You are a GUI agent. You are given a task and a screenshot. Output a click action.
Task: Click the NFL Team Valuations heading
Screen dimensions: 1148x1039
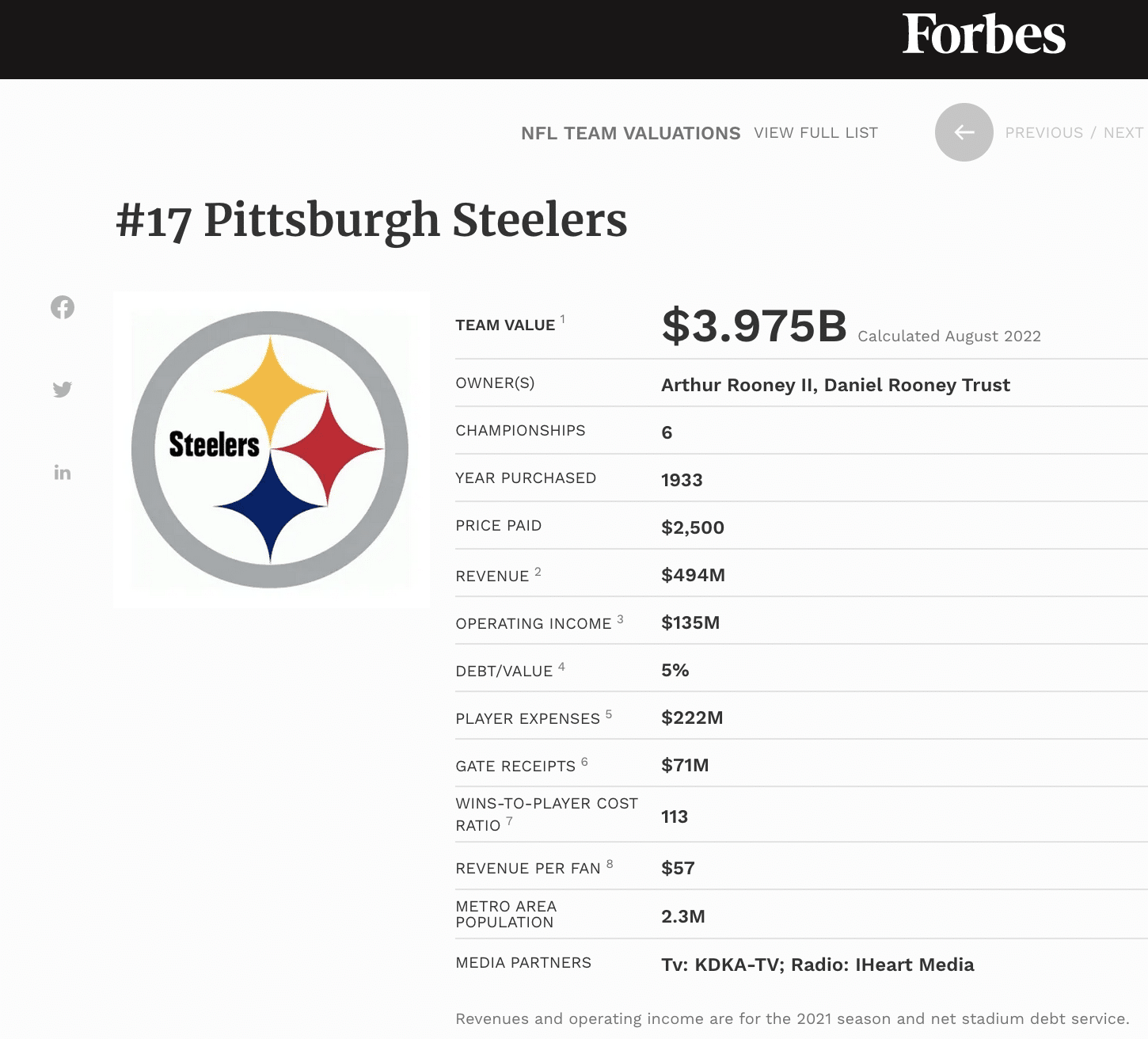[x=630, y=133]
